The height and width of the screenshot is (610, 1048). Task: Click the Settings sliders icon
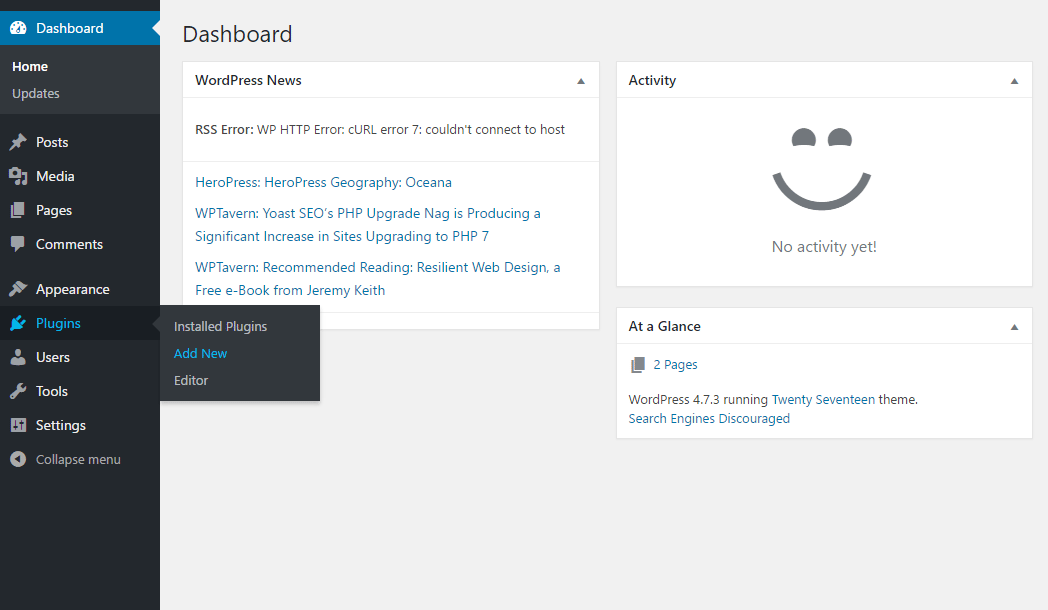[x=18, y=425]
